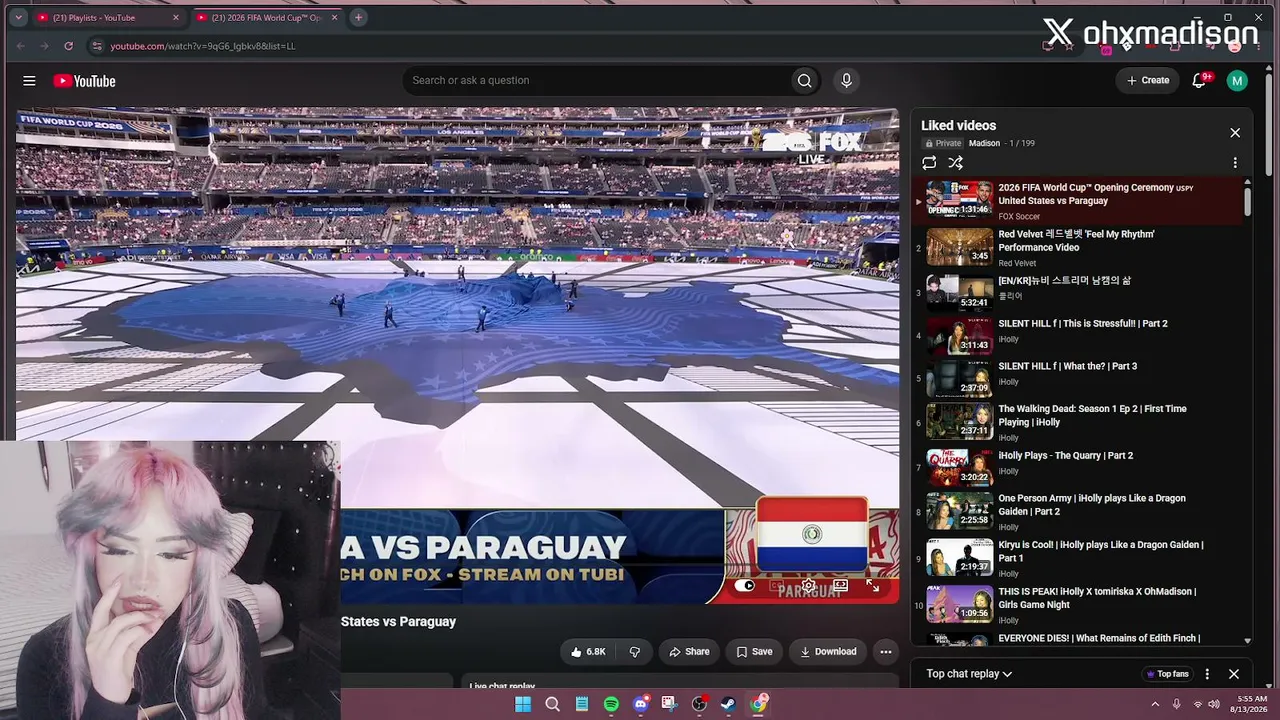Expand the Top chat replay dropdown

968,674
